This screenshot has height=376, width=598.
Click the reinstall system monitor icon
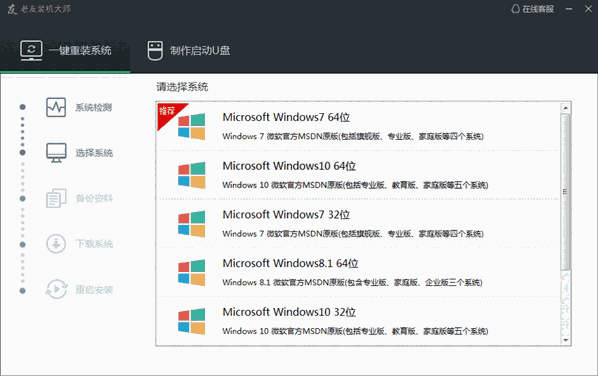pos(31,50)
